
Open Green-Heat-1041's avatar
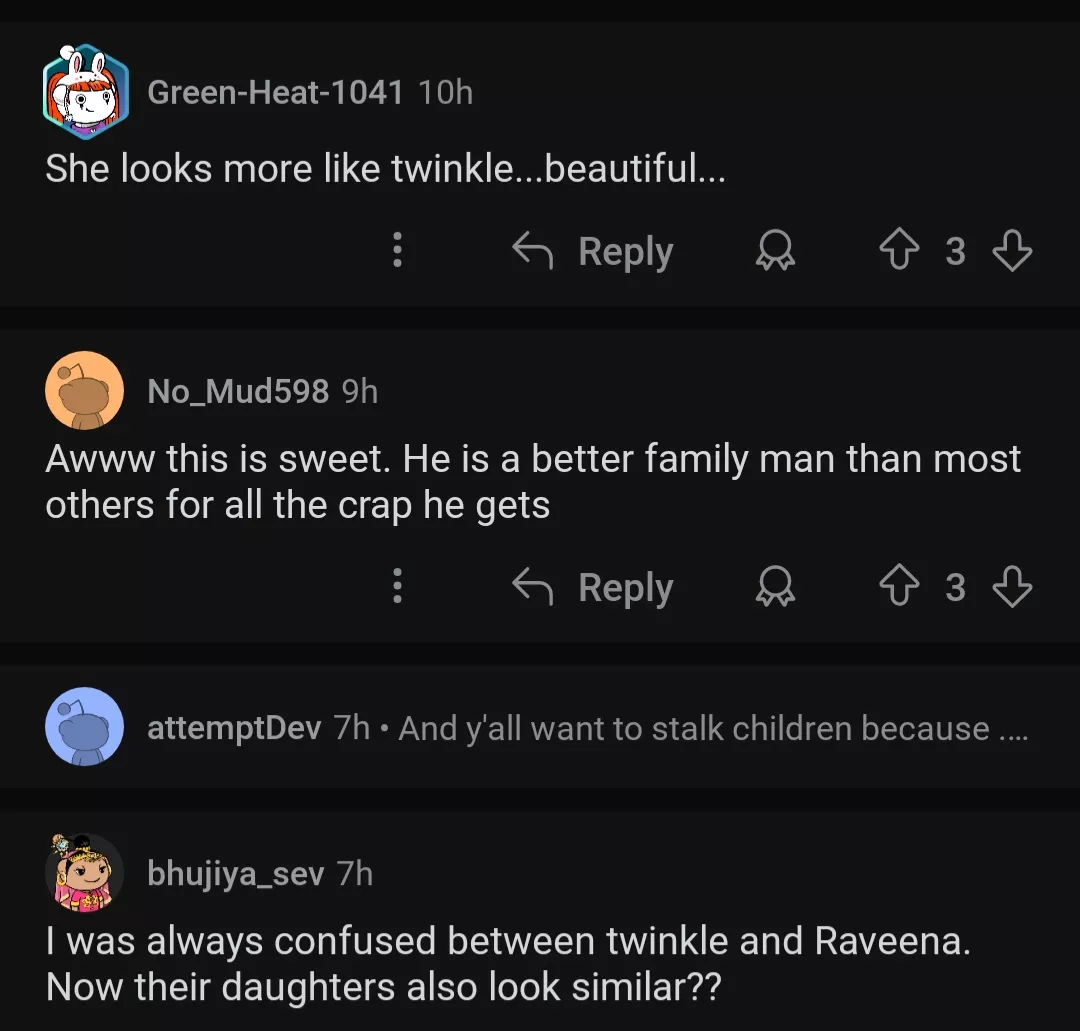[86, 91]
